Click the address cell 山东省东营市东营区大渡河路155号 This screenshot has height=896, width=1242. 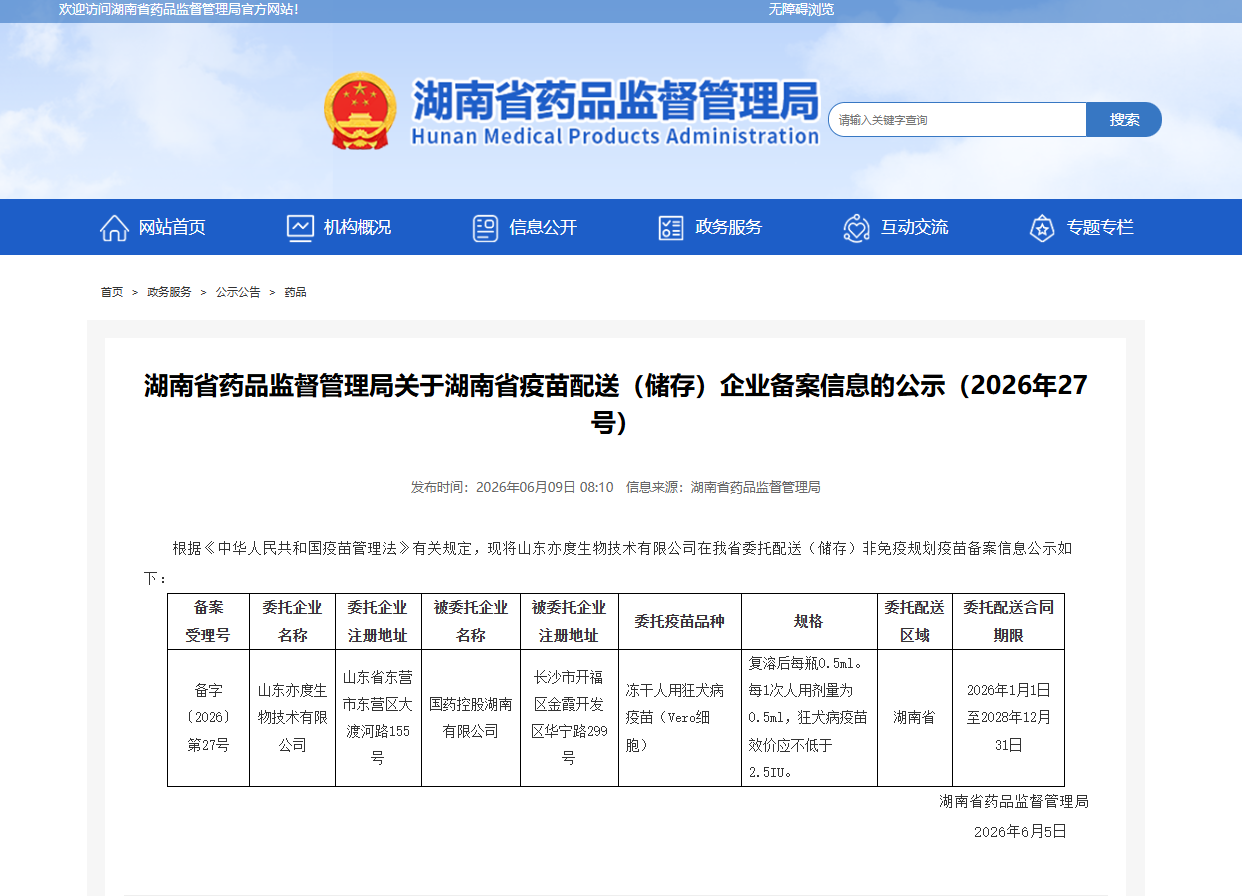378,718
